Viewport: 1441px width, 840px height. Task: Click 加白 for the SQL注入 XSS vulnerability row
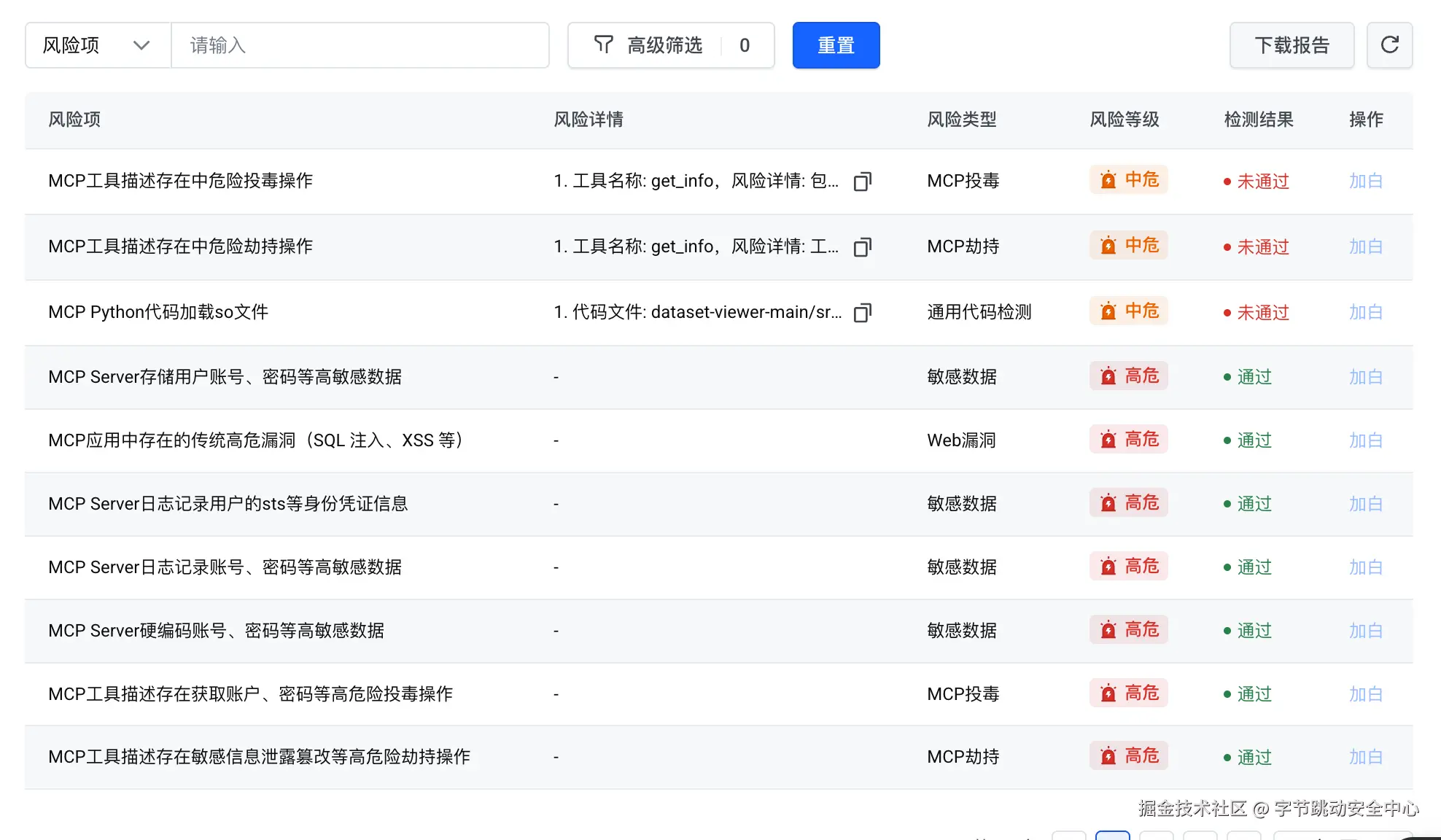click(1365, 440)
